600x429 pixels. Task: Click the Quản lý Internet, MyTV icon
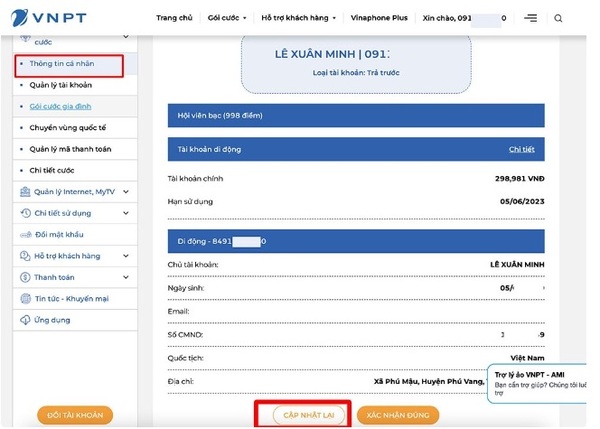pos(24,192)
